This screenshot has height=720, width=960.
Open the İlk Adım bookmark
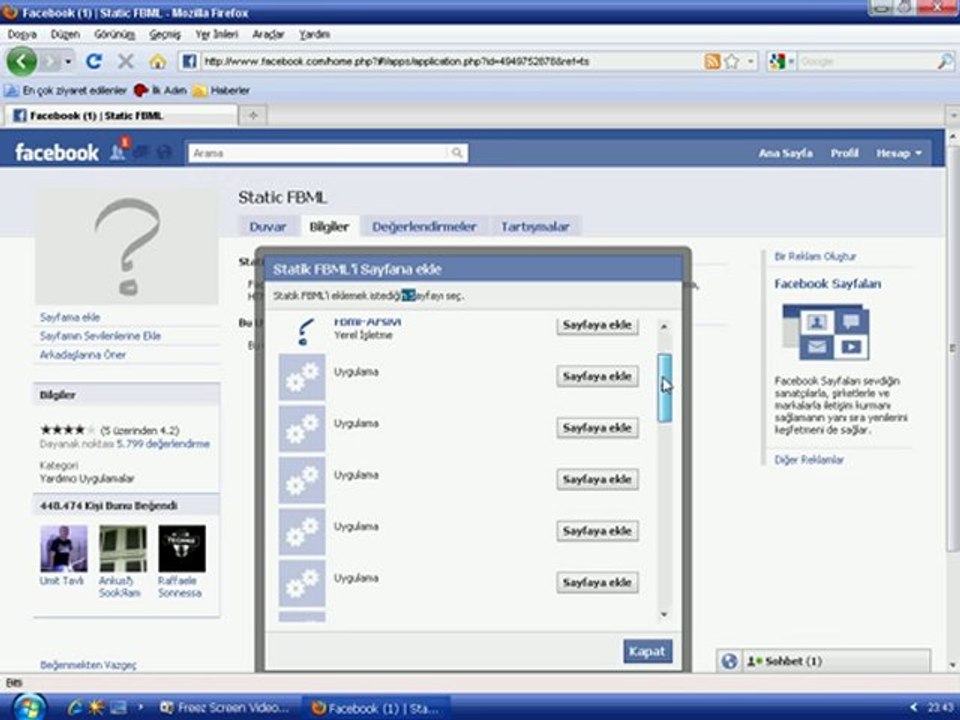pyautogui.click(x=160, y=91)
